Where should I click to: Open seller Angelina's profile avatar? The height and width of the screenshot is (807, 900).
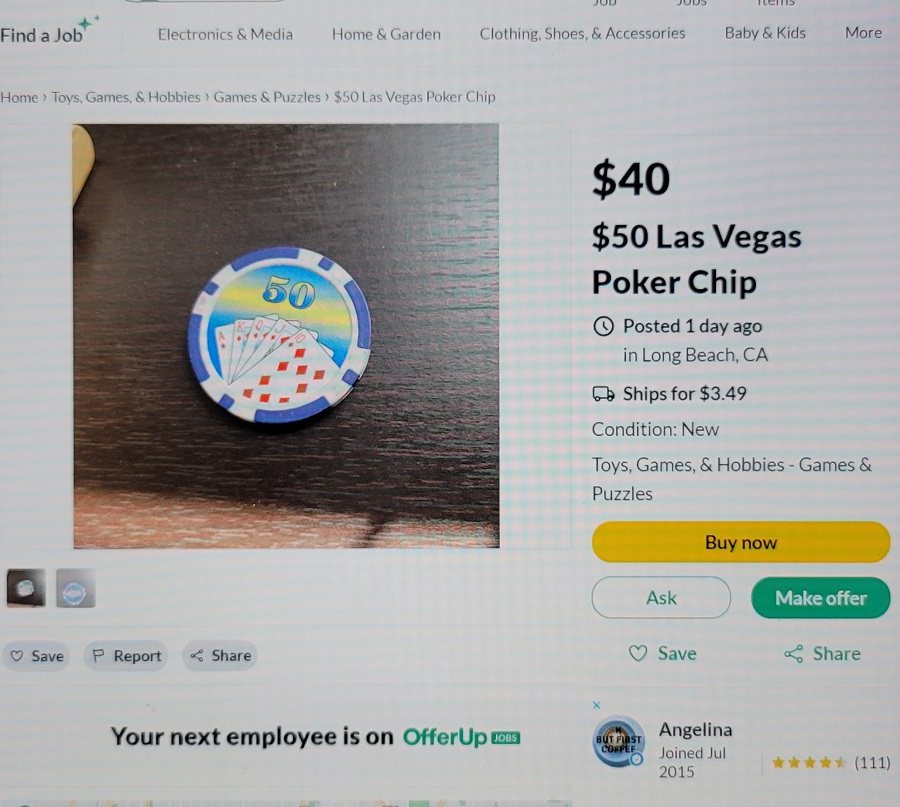click(618, 742)
